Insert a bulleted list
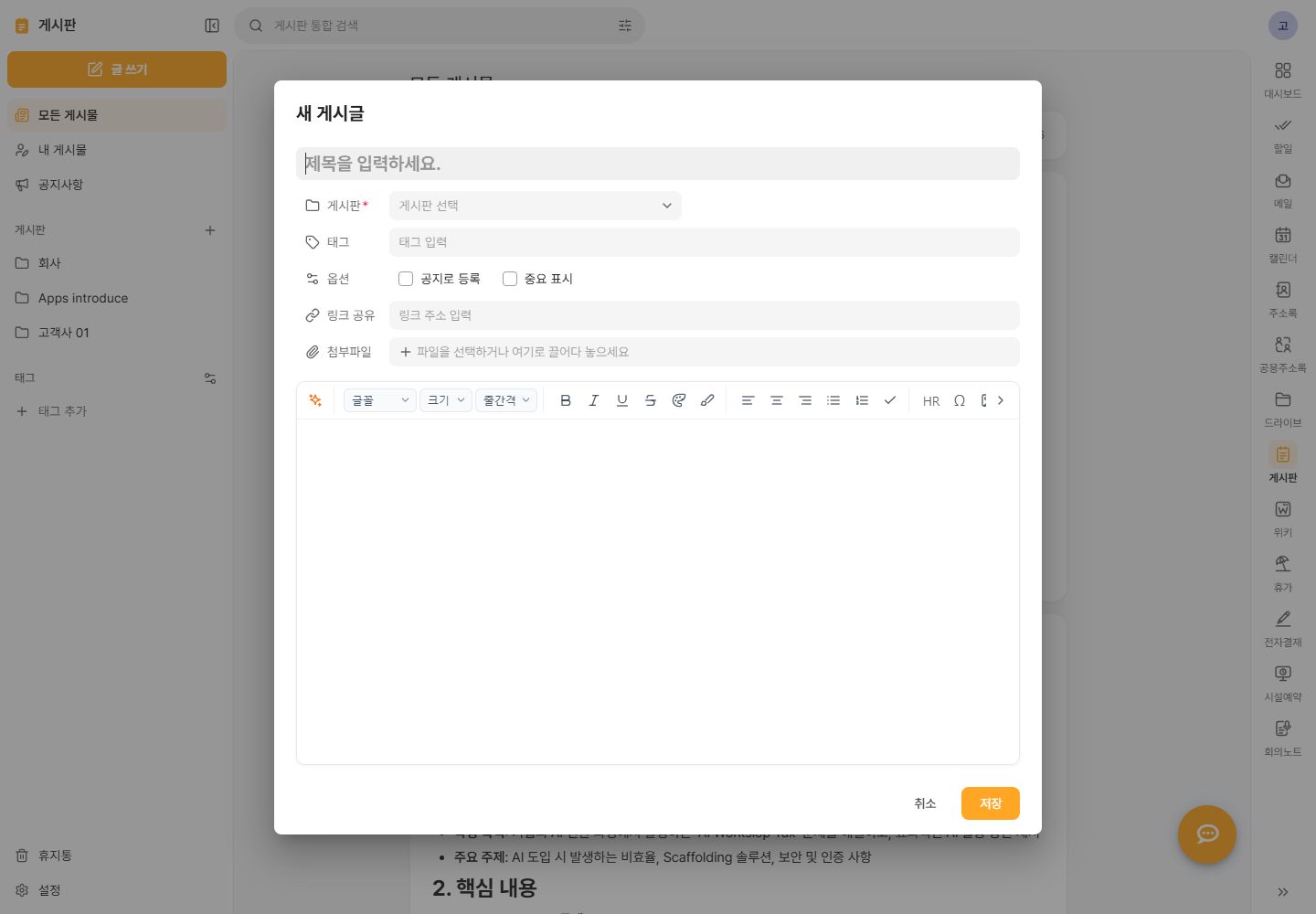Image resolution: width=1316 pixels, height=914 pixels. point(833,400)
